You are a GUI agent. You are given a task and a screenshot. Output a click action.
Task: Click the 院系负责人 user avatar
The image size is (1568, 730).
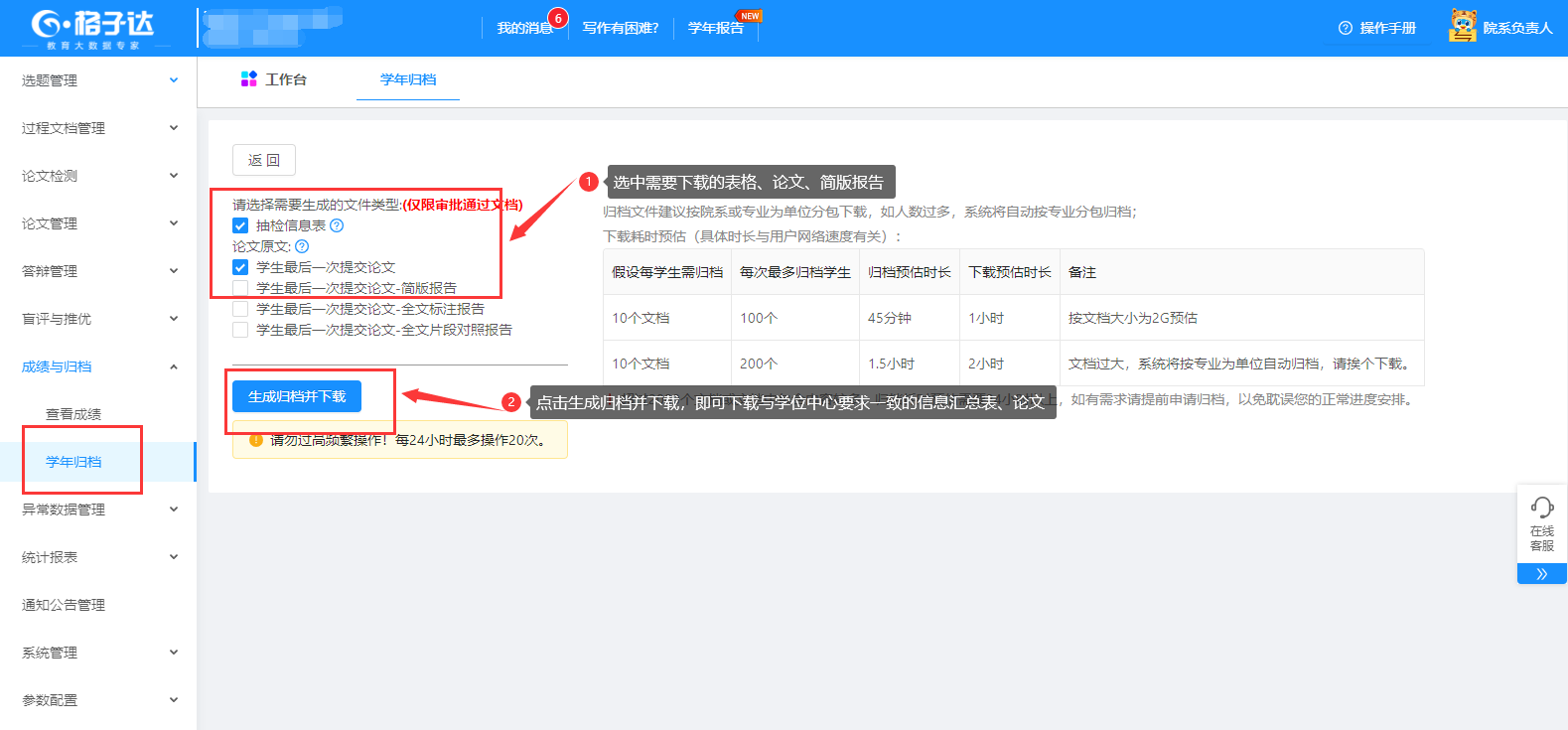(1462, 26)
